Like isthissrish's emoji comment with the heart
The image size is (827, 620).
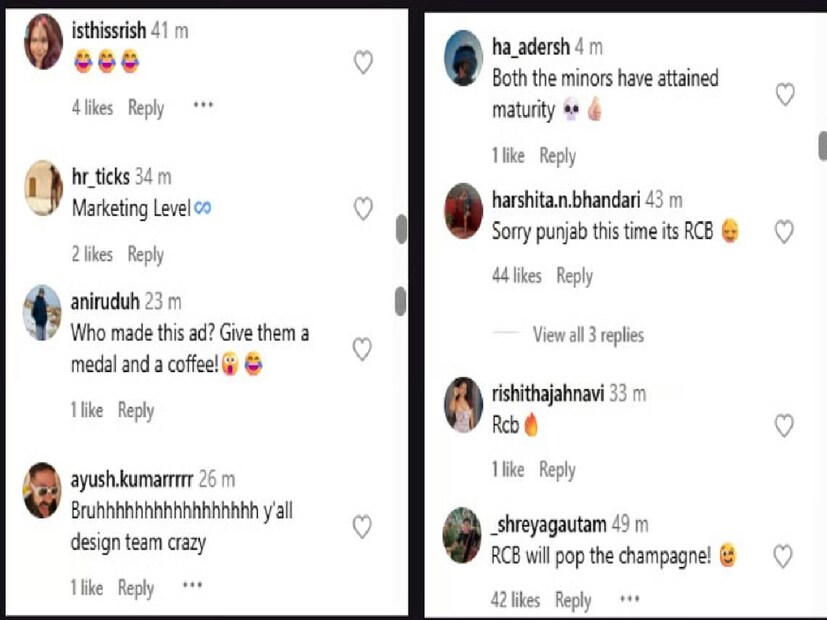pyautogui.click(x=363, y=63)
